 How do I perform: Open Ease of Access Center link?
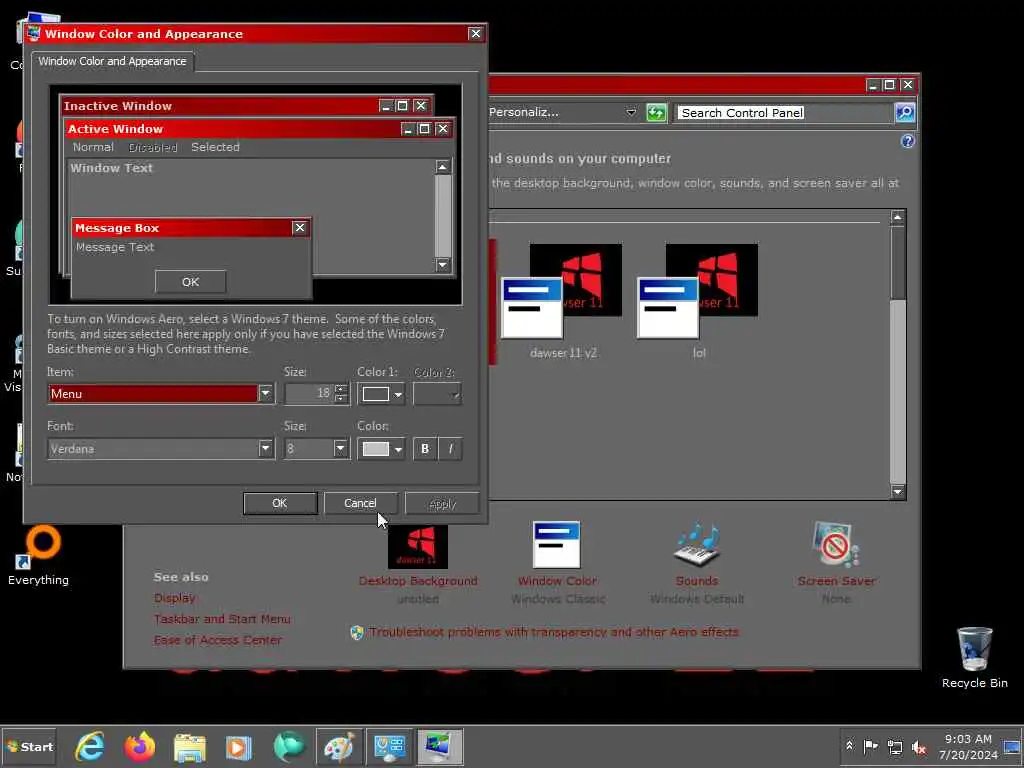click(217, 640)
